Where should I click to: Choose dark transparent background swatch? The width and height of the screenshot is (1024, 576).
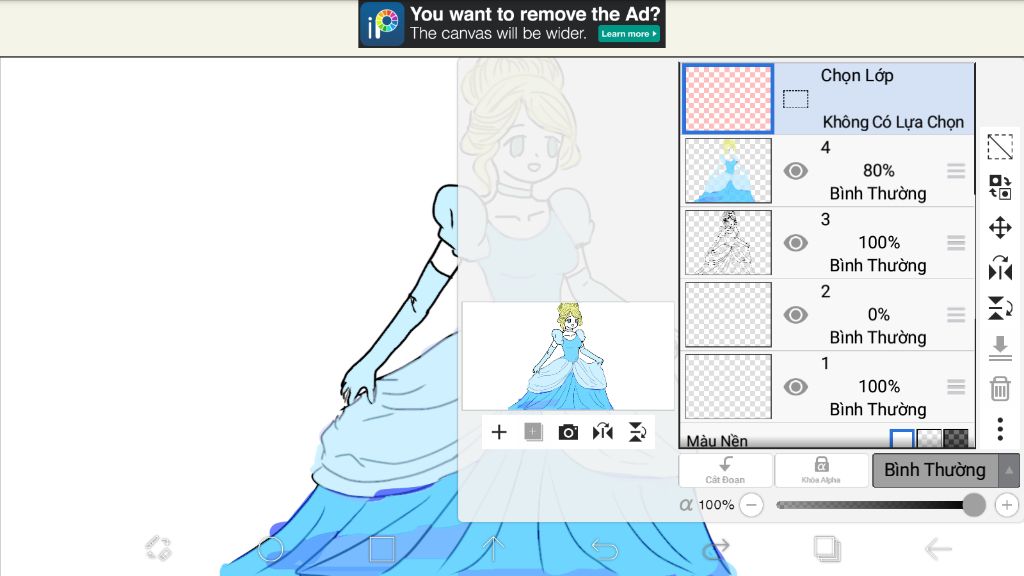click(955, 439)
